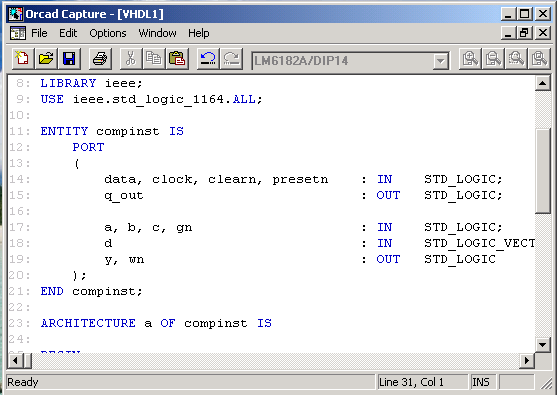Click 'LIBRARY' keyword on line 8

68,83
